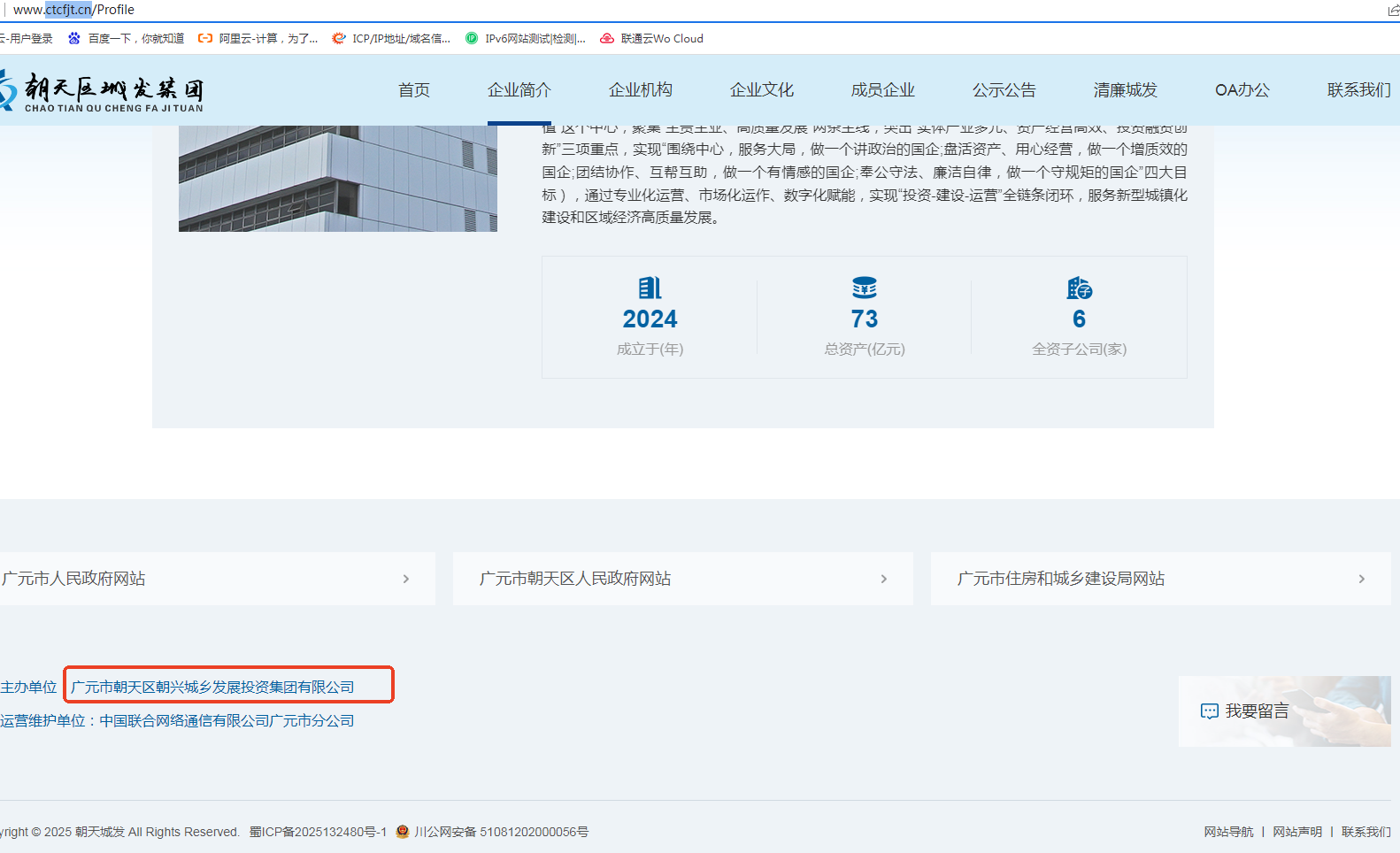
Task: Open 网站声明 in the footer
Action: [x=1298, y=832]
